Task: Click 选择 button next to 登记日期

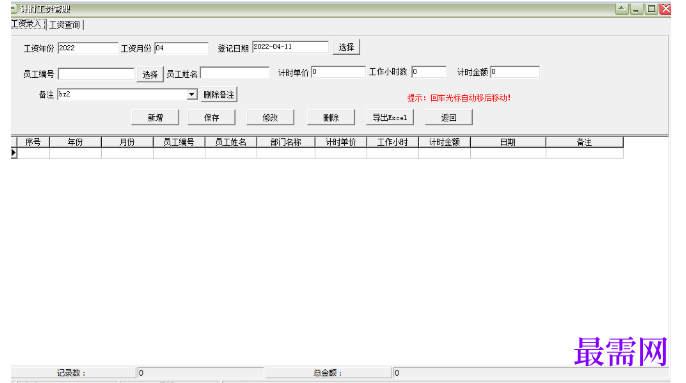Action: [x=346, y=47]
